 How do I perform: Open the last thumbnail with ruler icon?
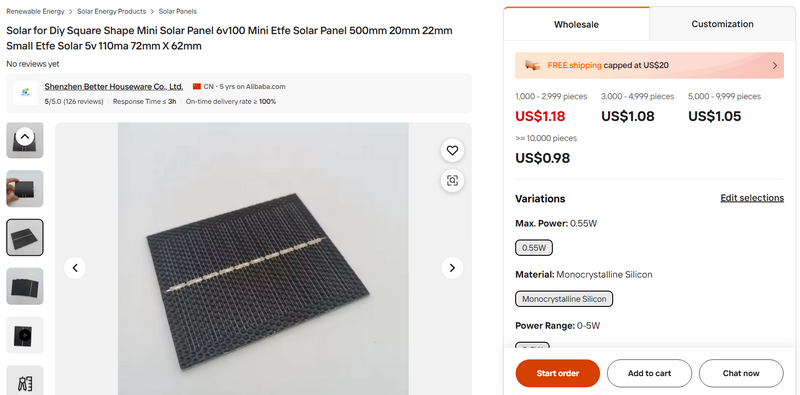(24, 380)
